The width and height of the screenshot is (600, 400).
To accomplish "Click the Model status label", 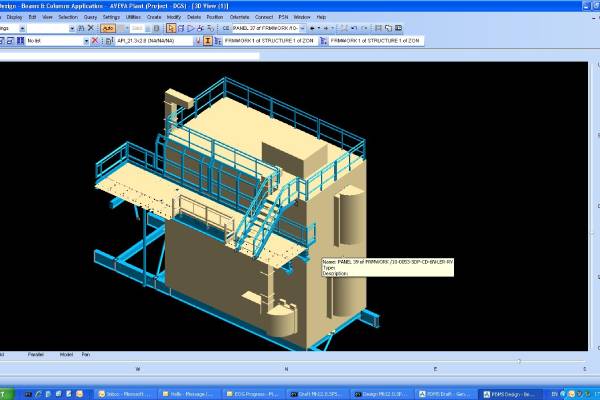I will (x=66, y=354).
